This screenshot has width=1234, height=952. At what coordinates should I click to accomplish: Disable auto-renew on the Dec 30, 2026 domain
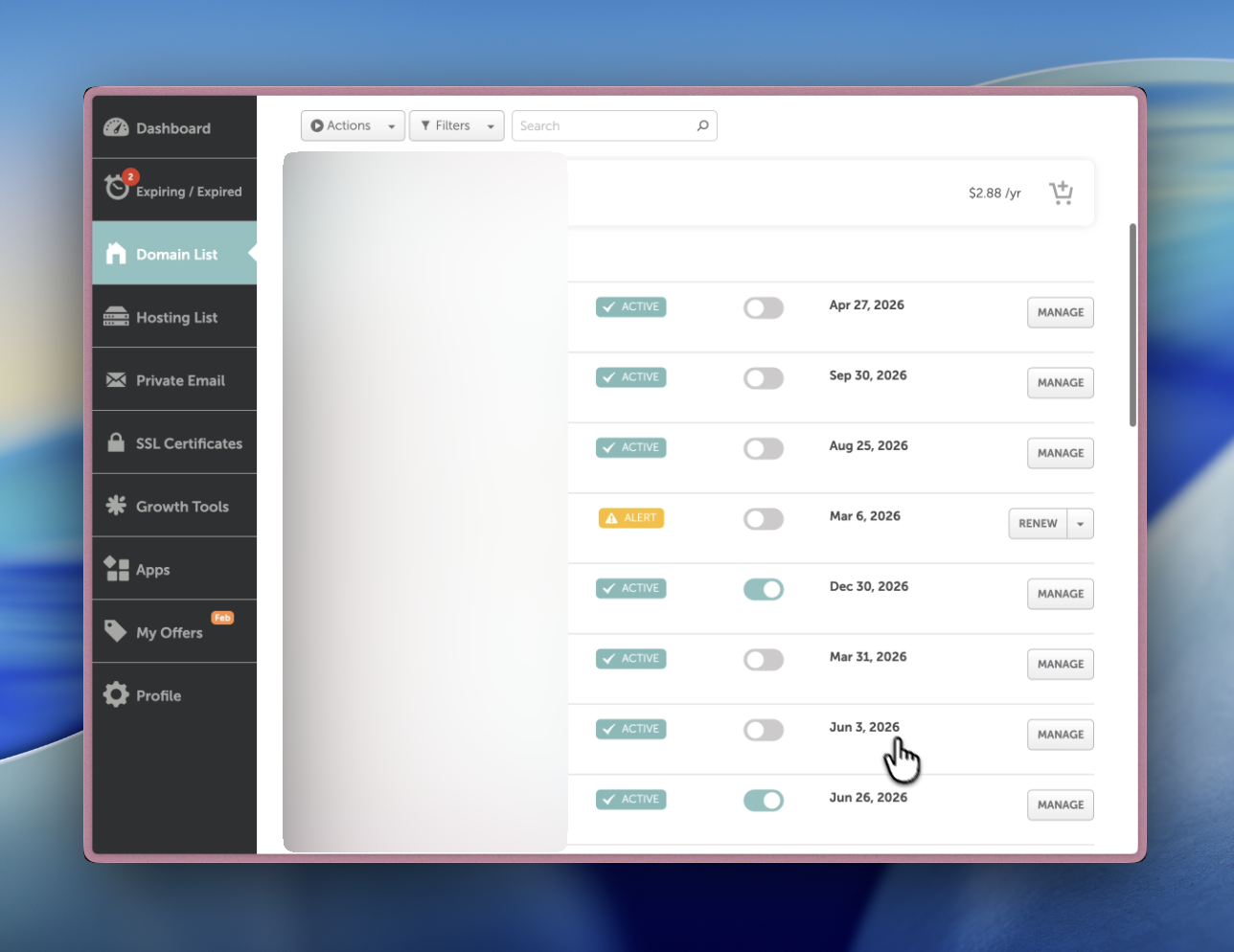(x=763, y=588)
